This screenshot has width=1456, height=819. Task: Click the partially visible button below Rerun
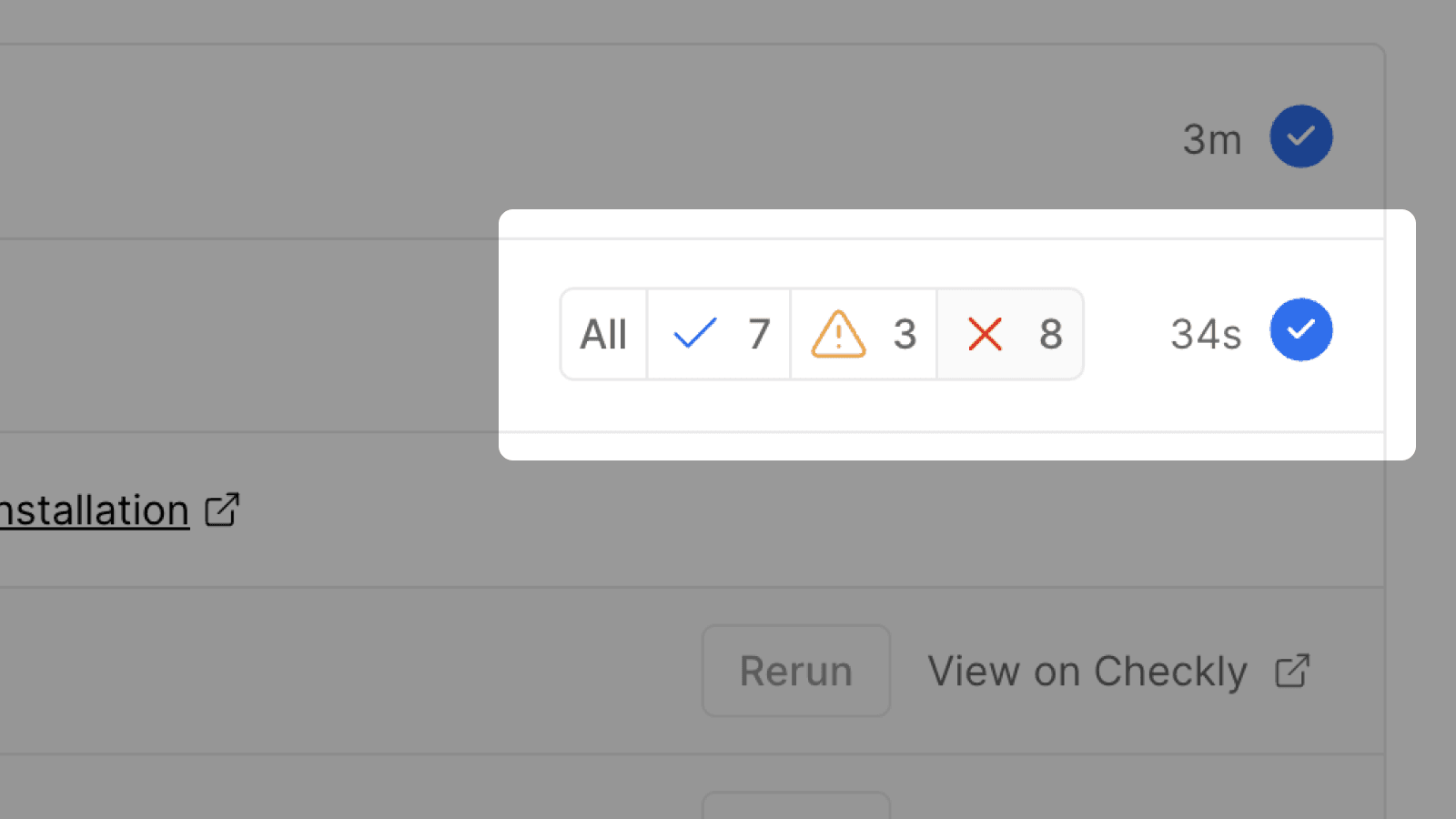coord(795,805)
